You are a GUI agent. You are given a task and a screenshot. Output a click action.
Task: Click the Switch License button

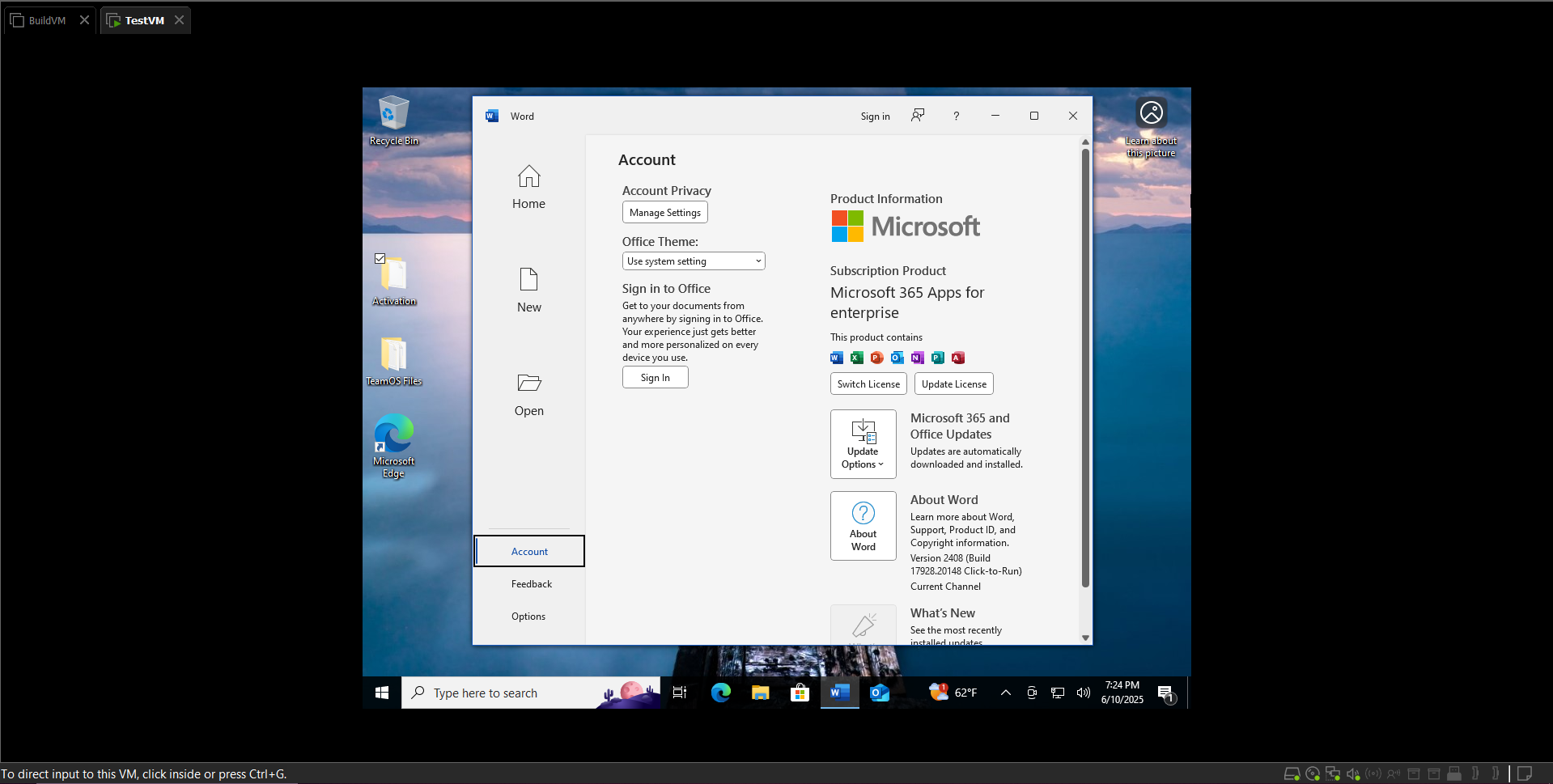coord(868,384)
